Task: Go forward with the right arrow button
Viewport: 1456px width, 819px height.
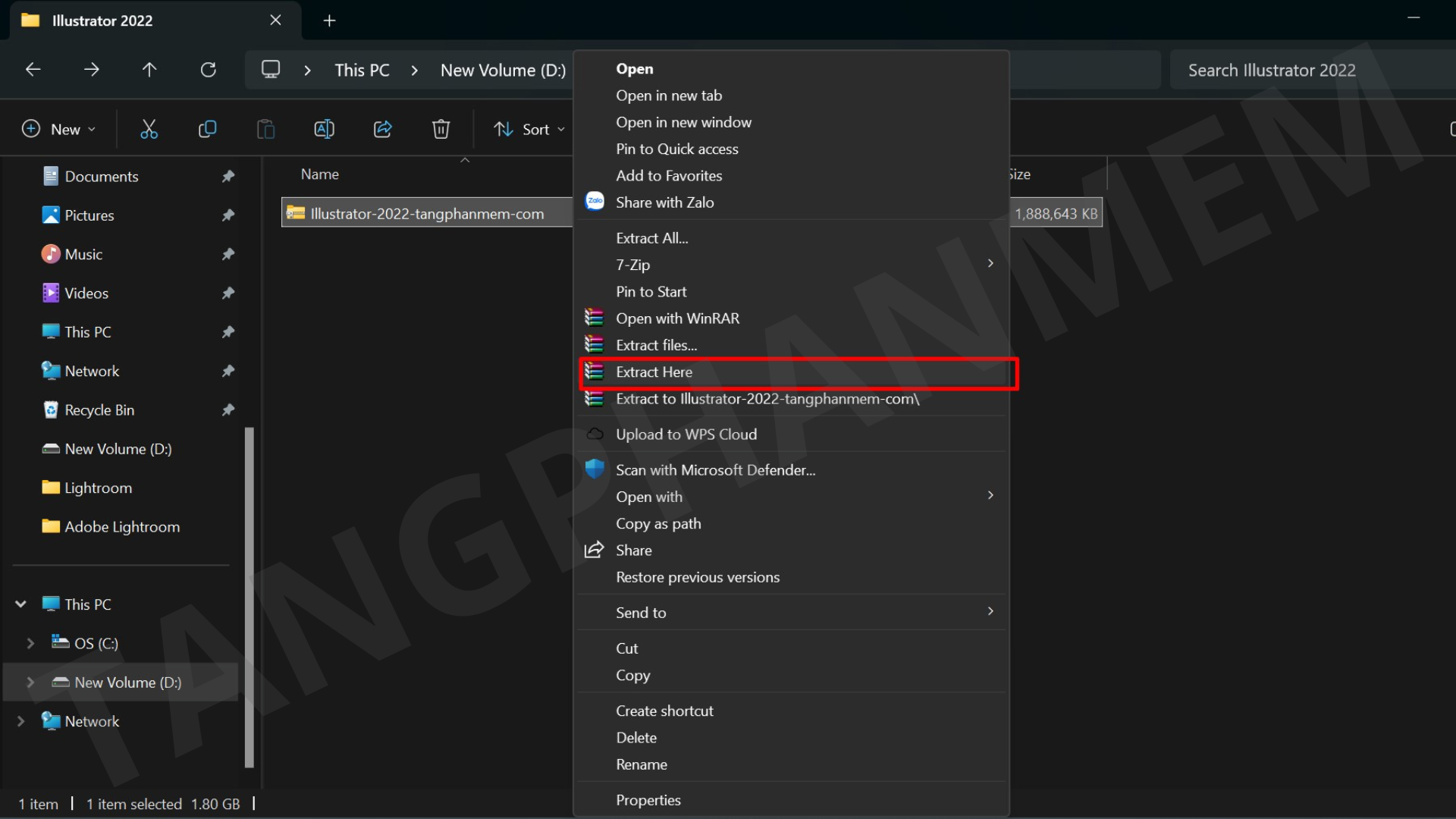Action: (91, 70)
